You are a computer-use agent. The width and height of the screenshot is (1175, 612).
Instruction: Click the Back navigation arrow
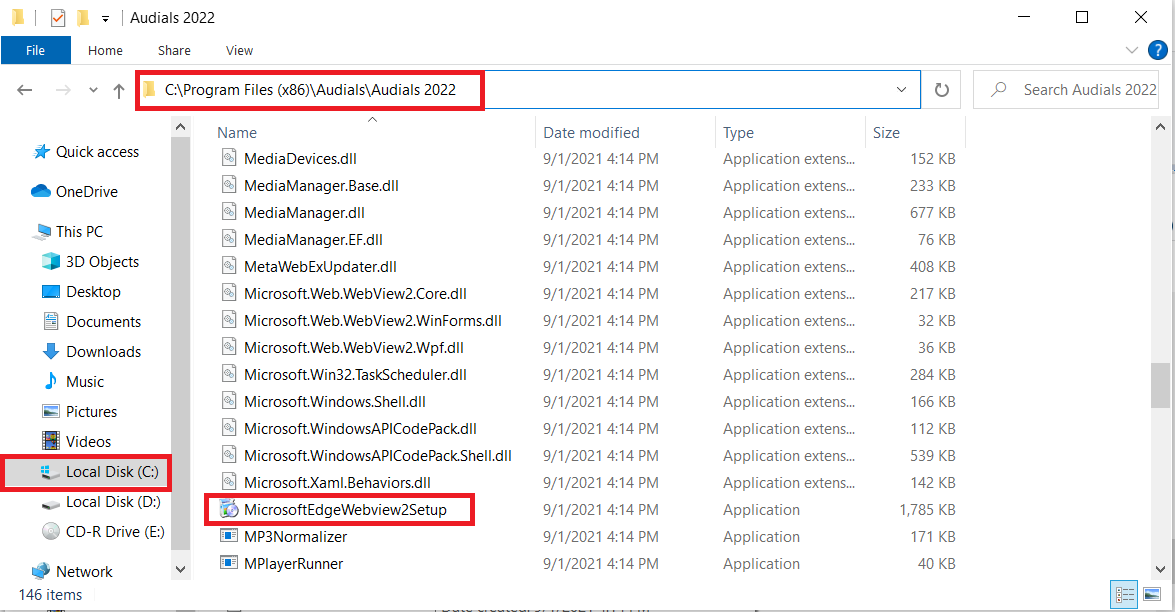pyautogui.click(x=25, y=90)
